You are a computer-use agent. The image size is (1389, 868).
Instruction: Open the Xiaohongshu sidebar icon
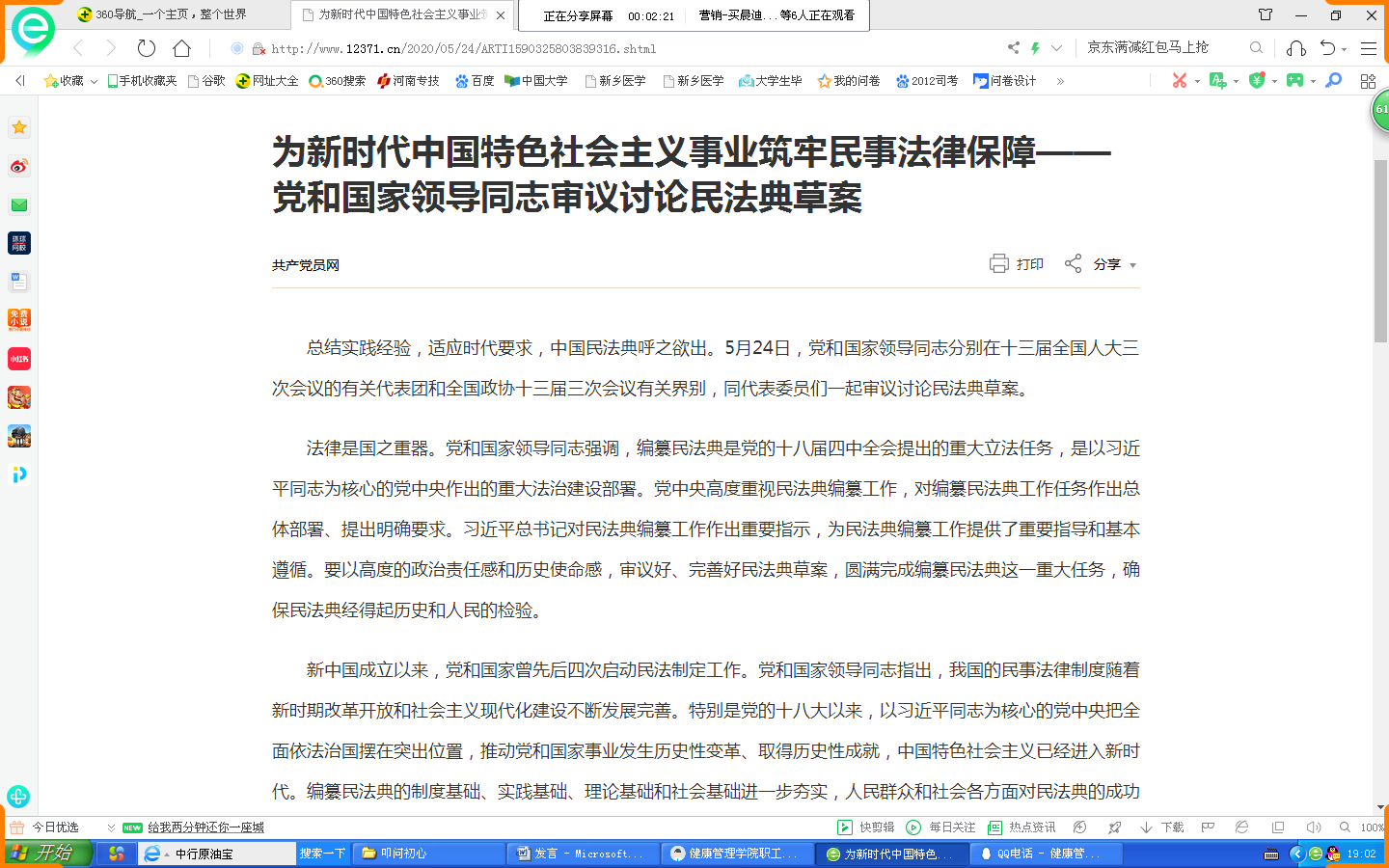tap(19, 359)
